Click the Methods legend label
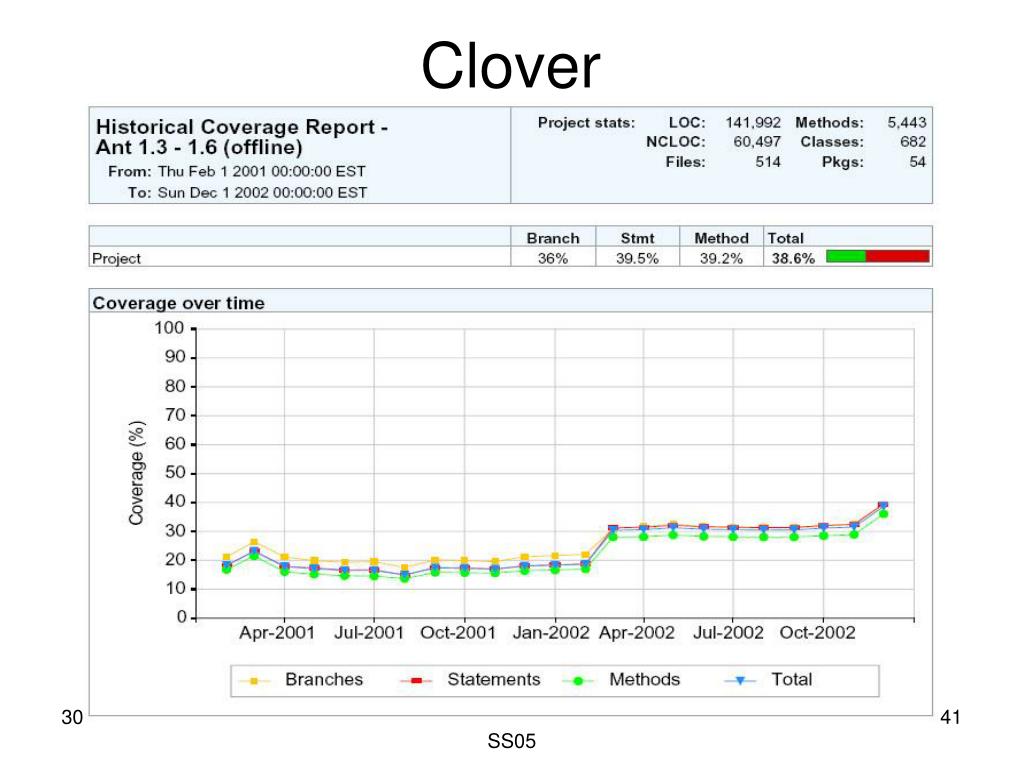Screen dimensions: 1024x768 (x=645, y=680)
